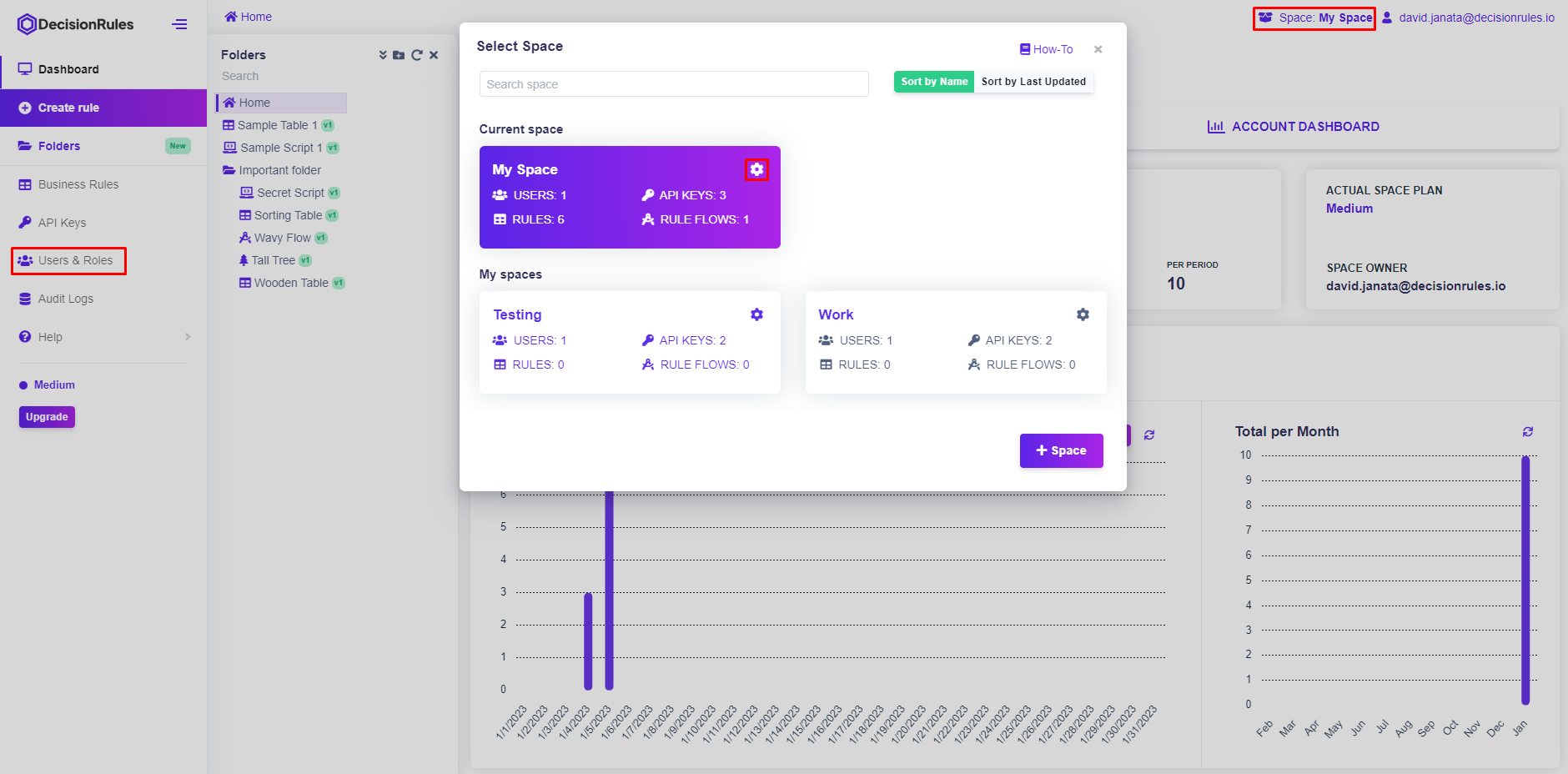
Task: Refresh the Total per Month chart
Action: click(x=1527, y=432)
